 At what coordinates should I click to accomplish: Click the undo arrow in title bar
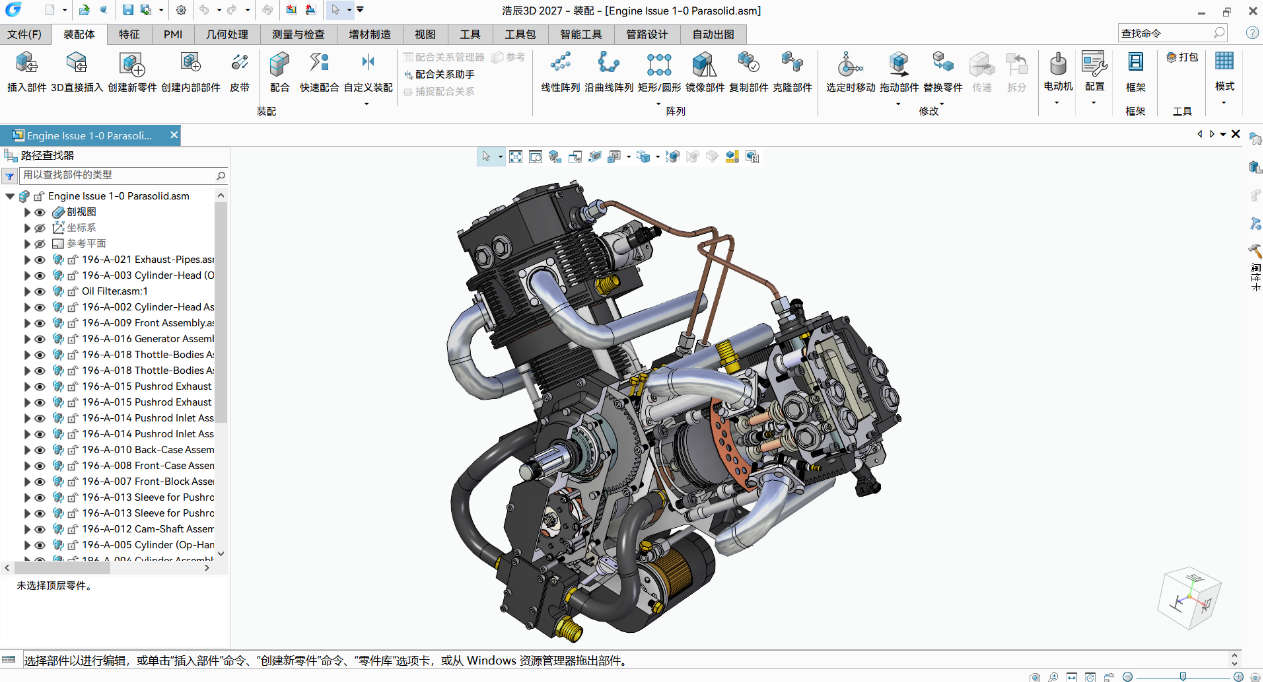[x=204, y=10]
